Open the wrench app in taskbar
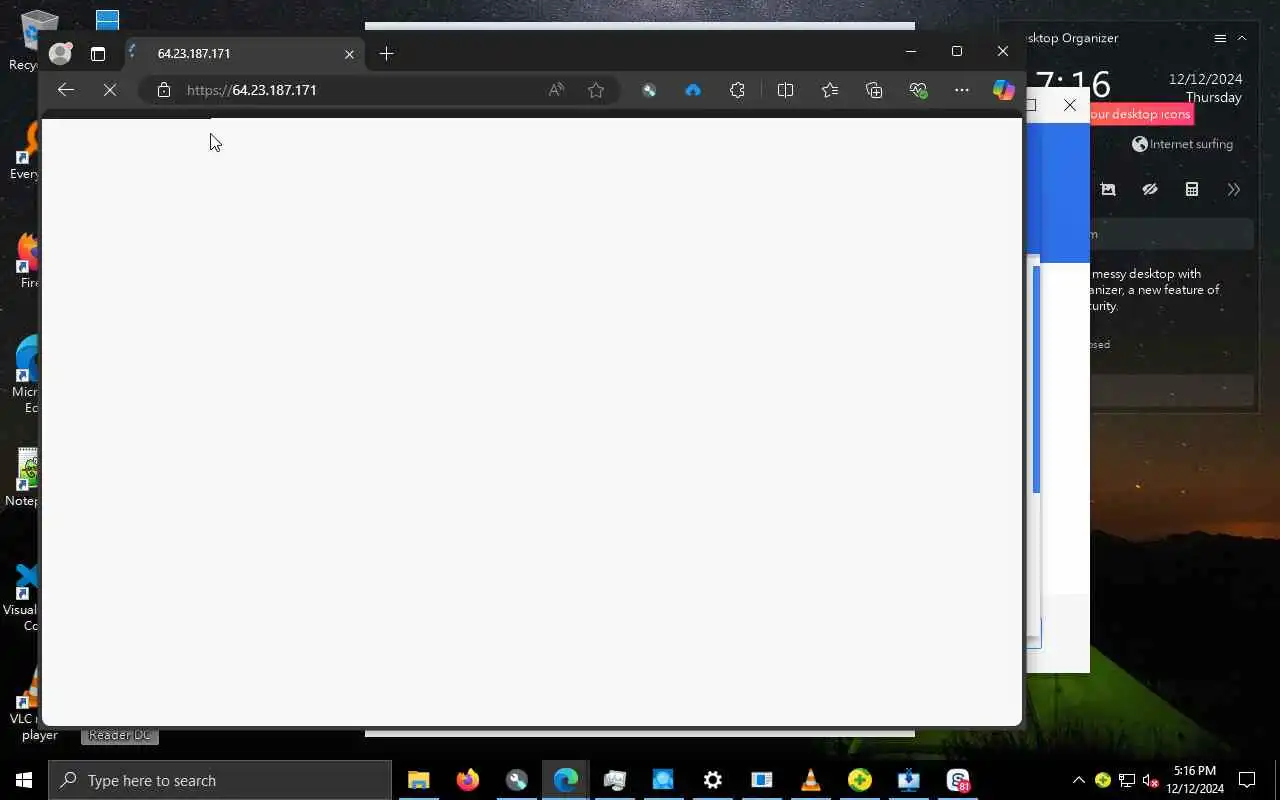The height and width of the screenshot is (800, 1280). 516,780
